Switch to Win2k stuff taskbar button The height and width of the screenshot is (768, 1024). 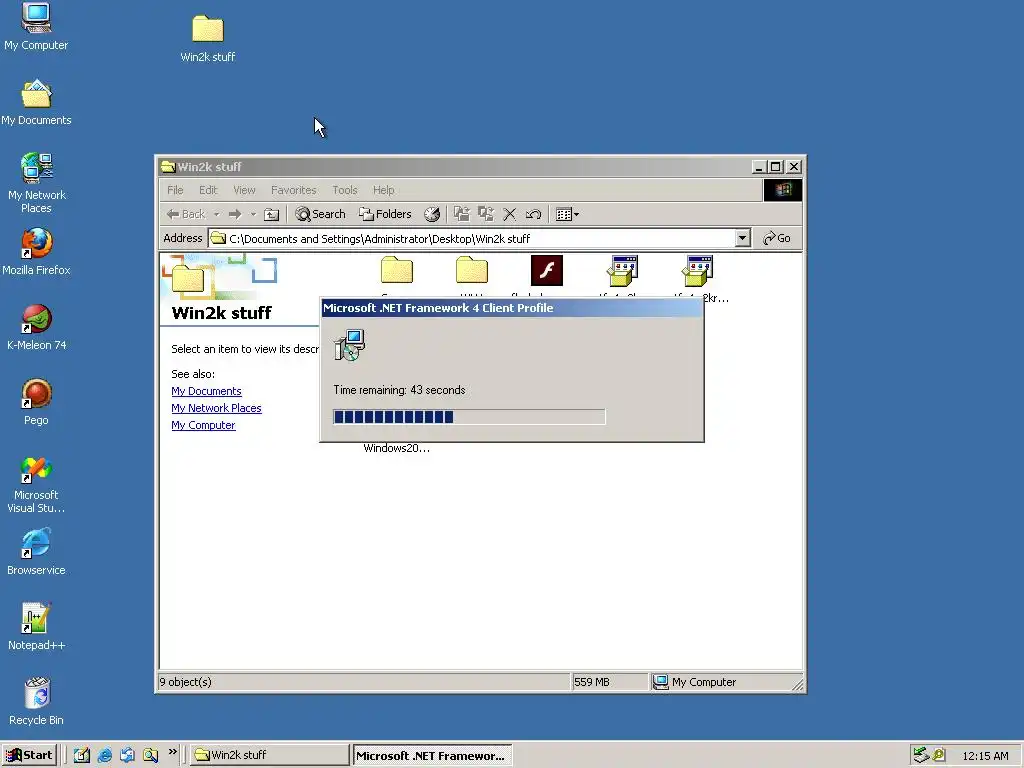[x=270, y=755]
